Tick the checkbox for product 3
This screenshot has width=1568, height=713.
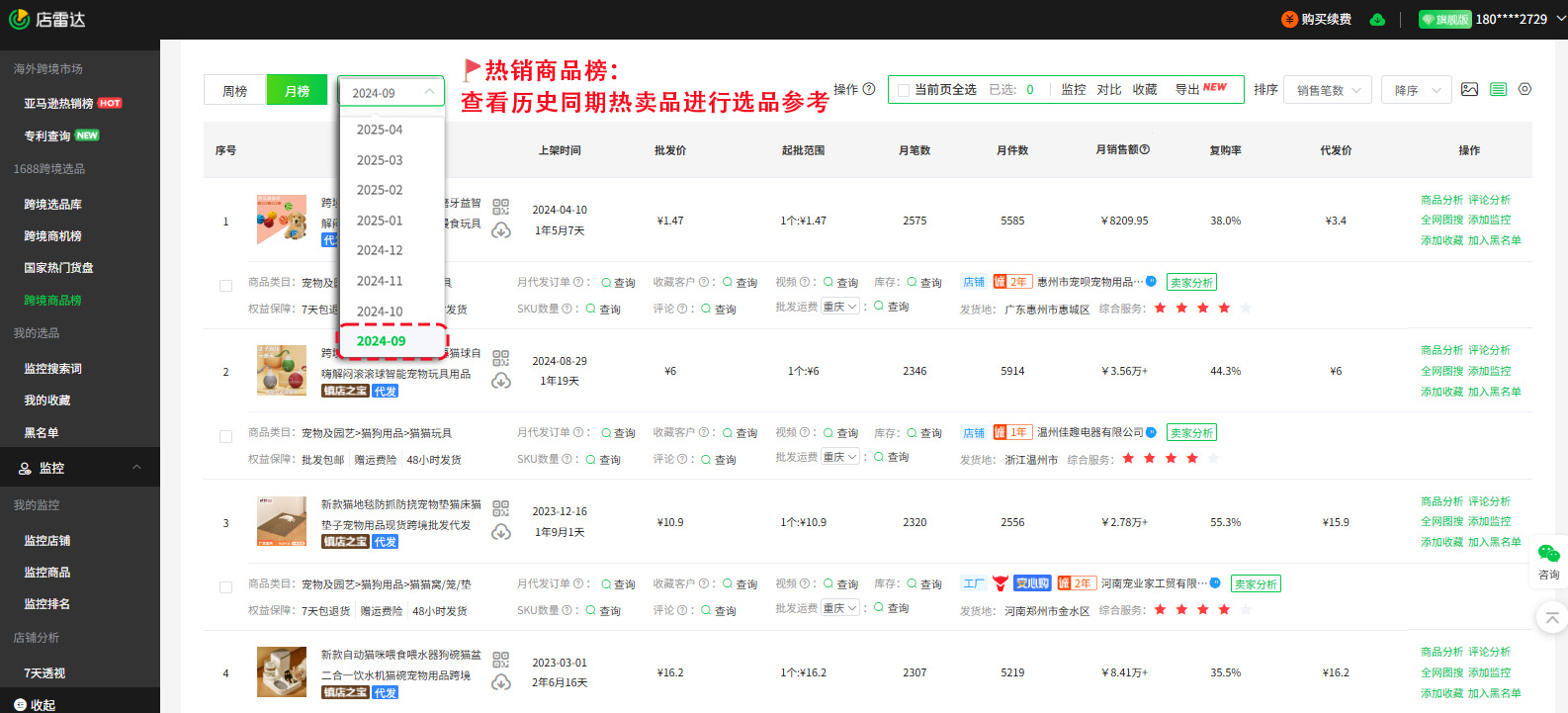(225, 587)
